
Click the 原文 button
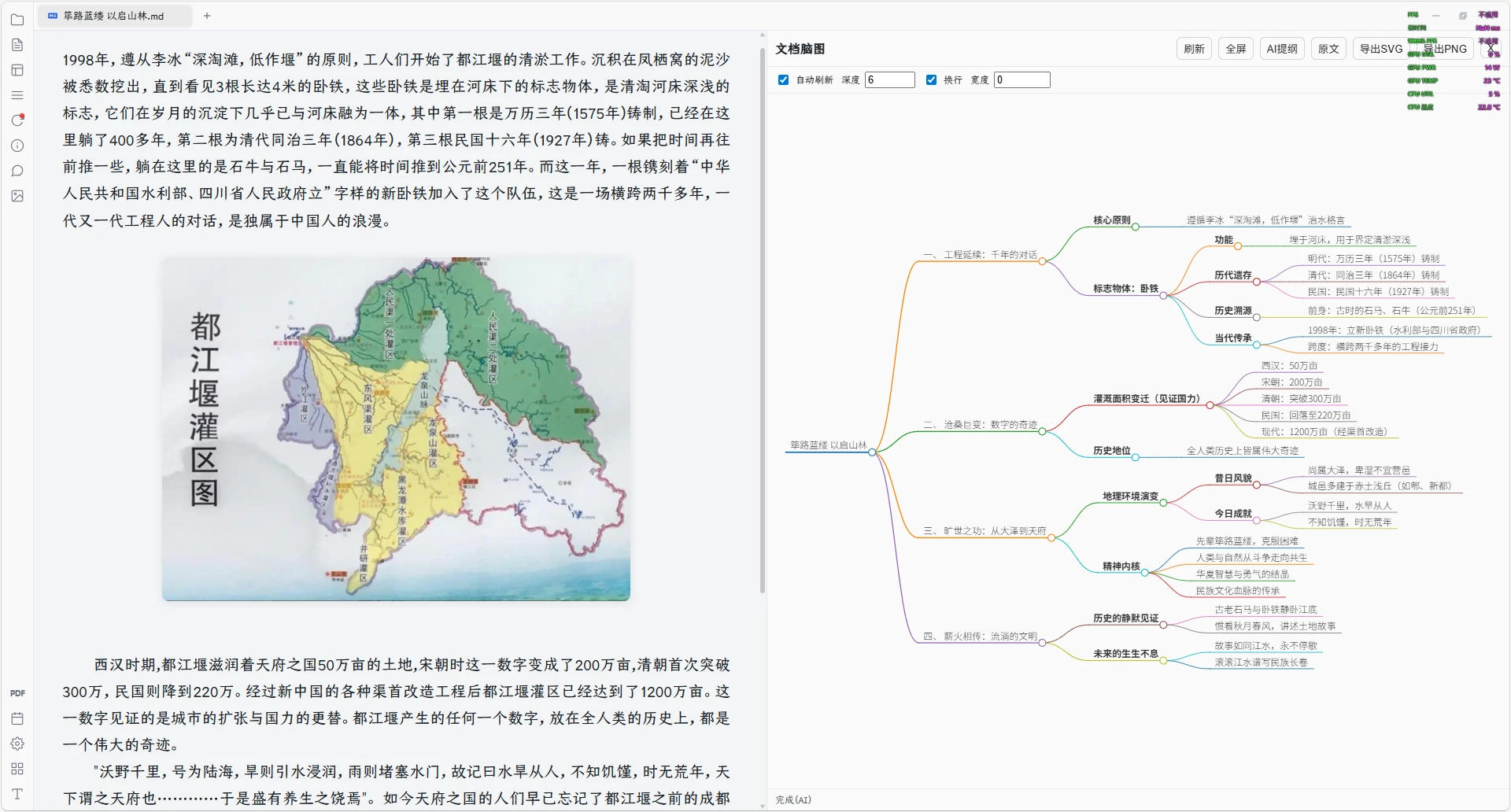coord(1328,49)
